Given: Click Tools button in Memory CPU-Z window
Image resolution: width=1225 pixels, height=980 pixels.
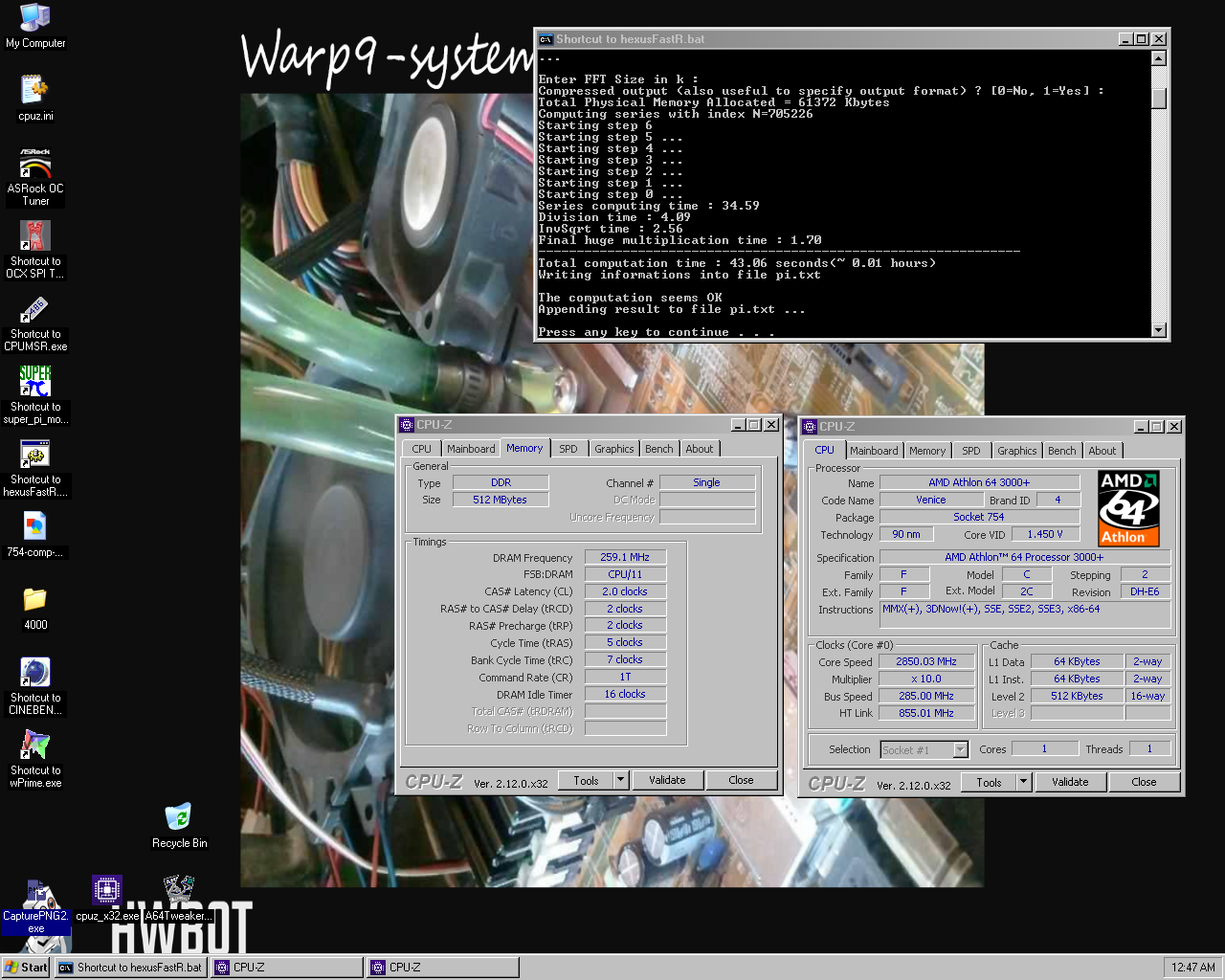Looking at the screenshot, I should [586, 780].
